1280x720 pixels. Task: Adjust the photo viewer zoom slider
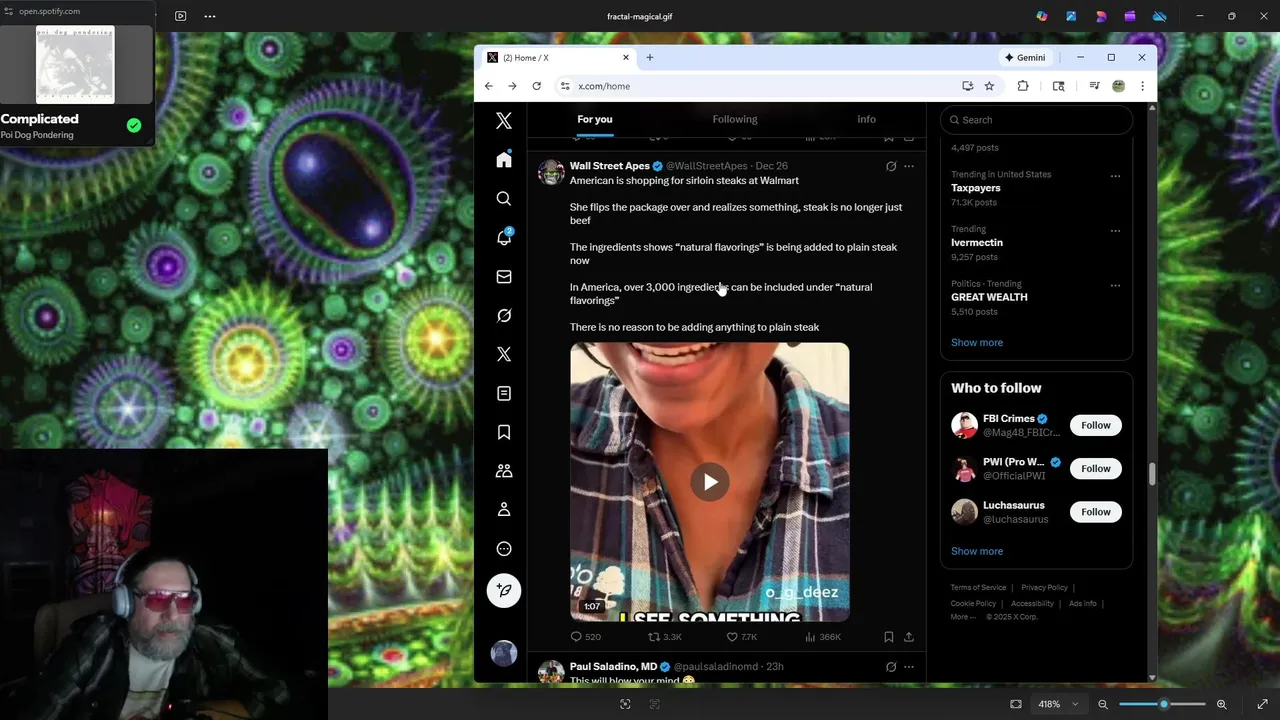coord(1163,704)
